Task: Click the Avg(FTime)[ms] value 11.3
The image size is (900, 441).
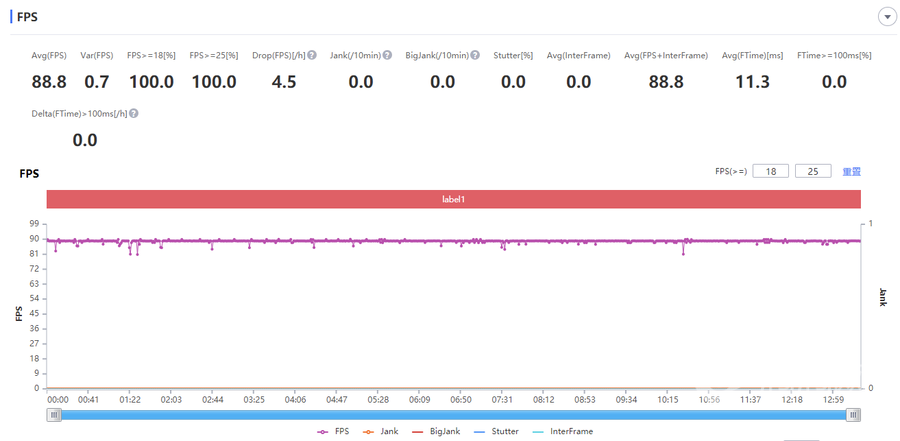Action: (751, 82)
